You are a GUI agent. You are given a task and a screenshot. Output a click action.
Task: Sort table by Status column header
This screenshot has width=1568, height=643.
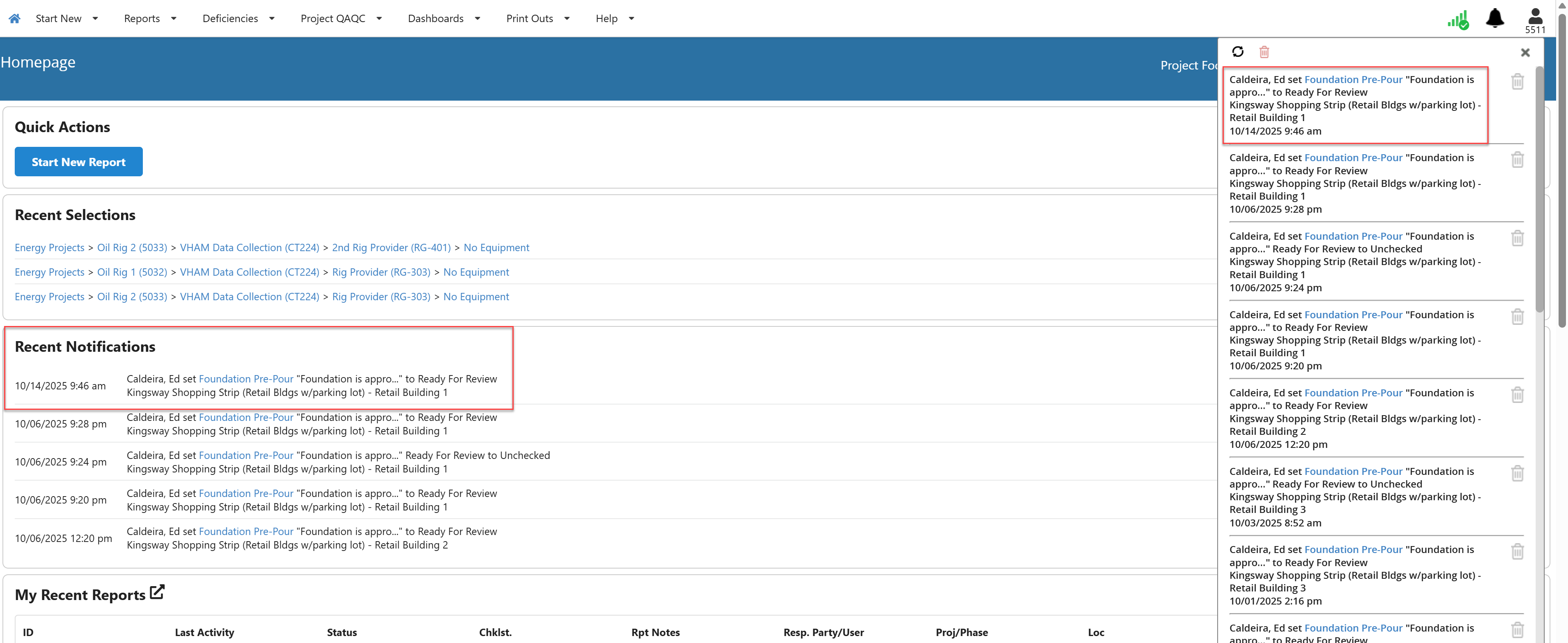342,633
